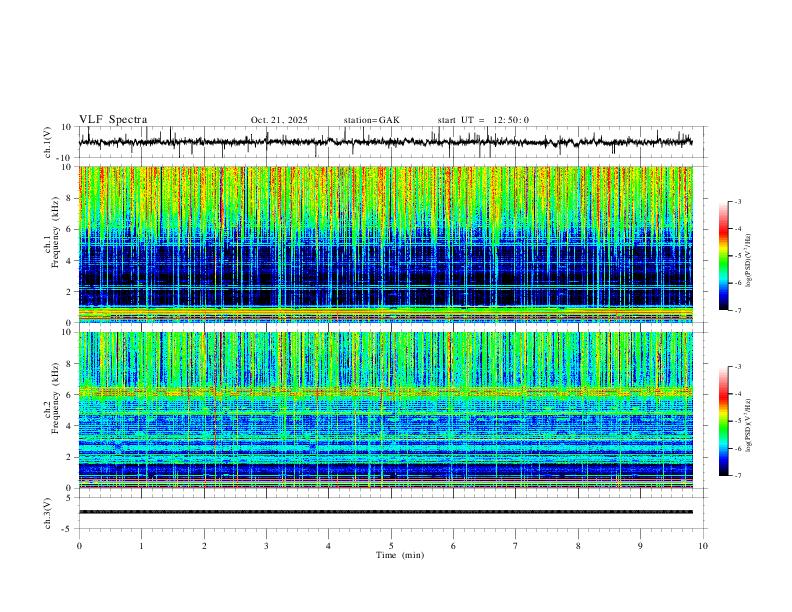Click time axis end tick label "10"
The image size is (792, 612).
[x=703, y=546]
